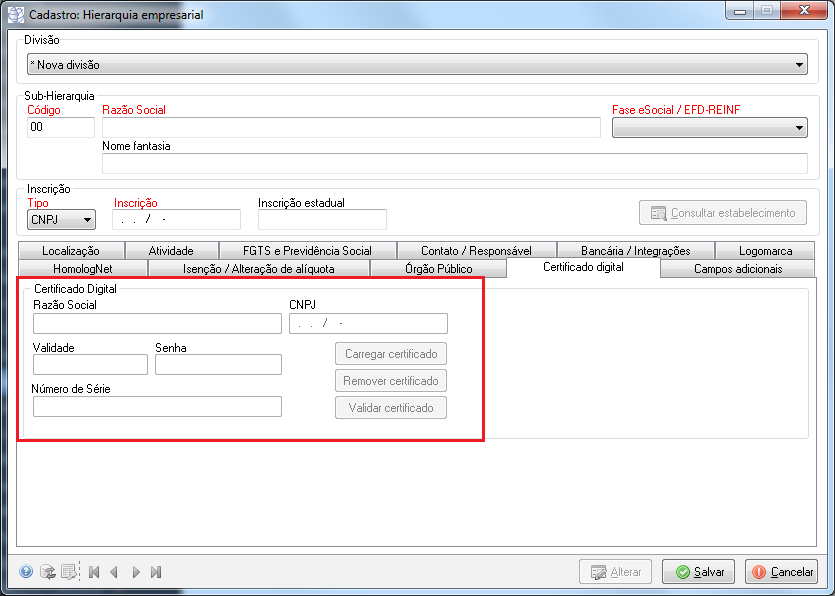Click the refresh data icon in bottom toolbar

click(x=47, y=572)
